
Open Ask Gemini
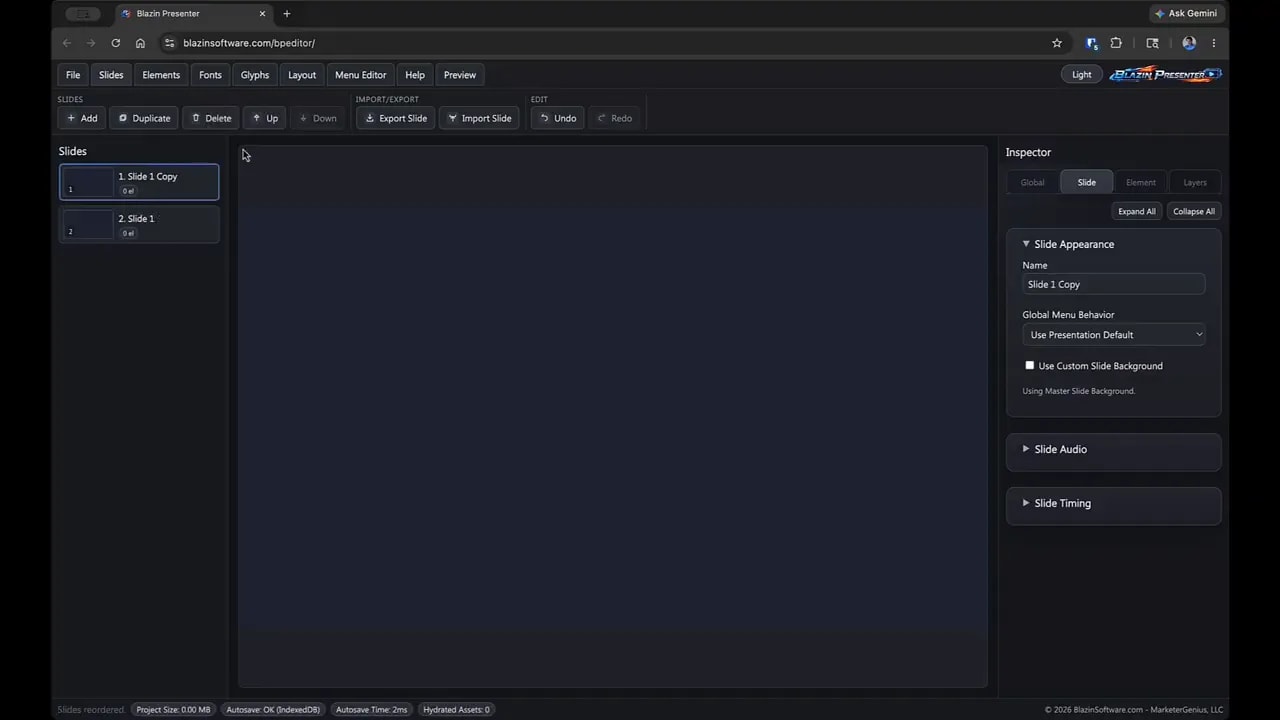coord(1185,14)
